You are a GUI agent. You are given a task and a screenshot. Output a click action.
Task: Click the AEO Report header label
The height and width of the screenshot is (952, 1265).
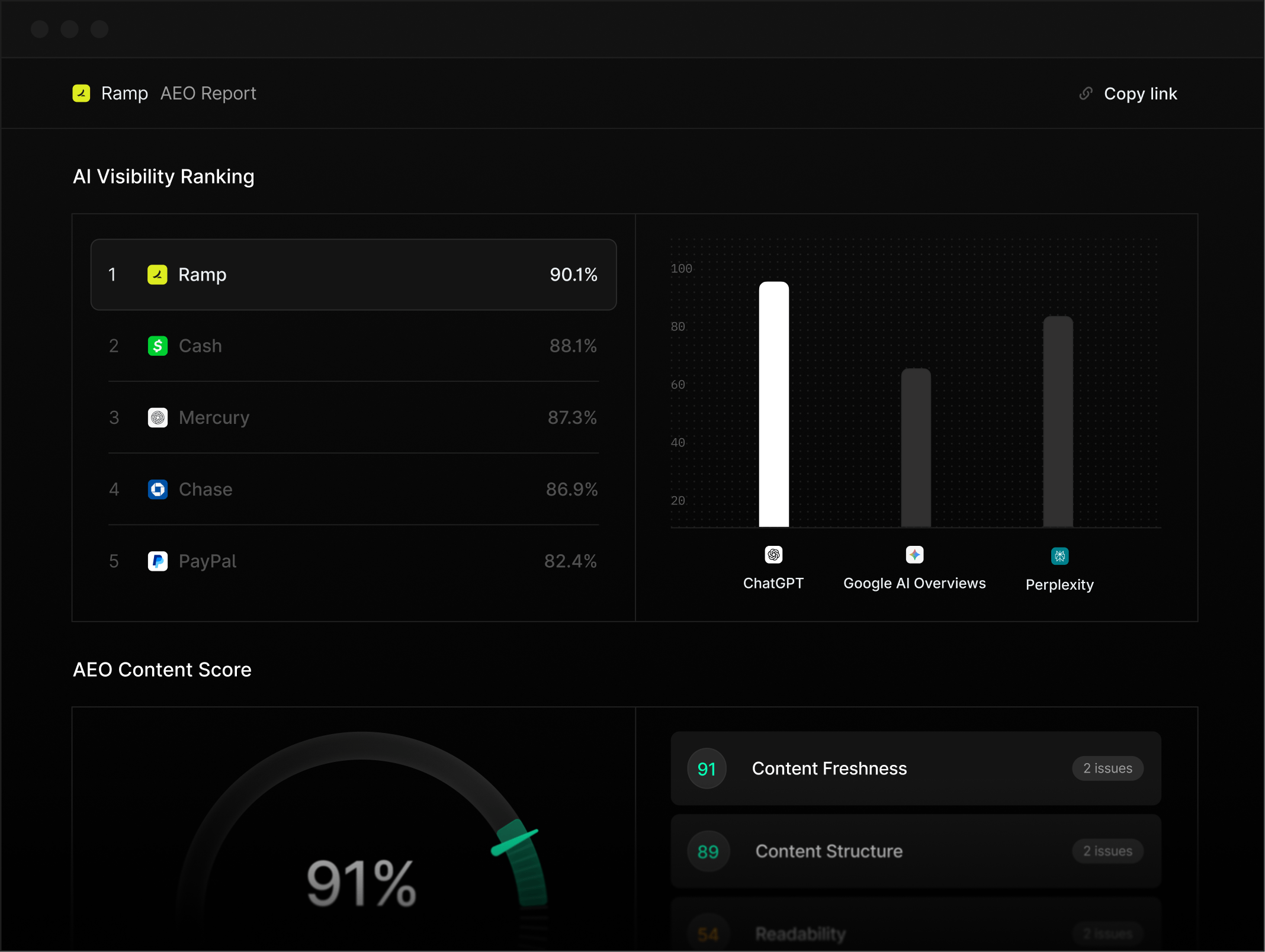(x=208, y=93)
